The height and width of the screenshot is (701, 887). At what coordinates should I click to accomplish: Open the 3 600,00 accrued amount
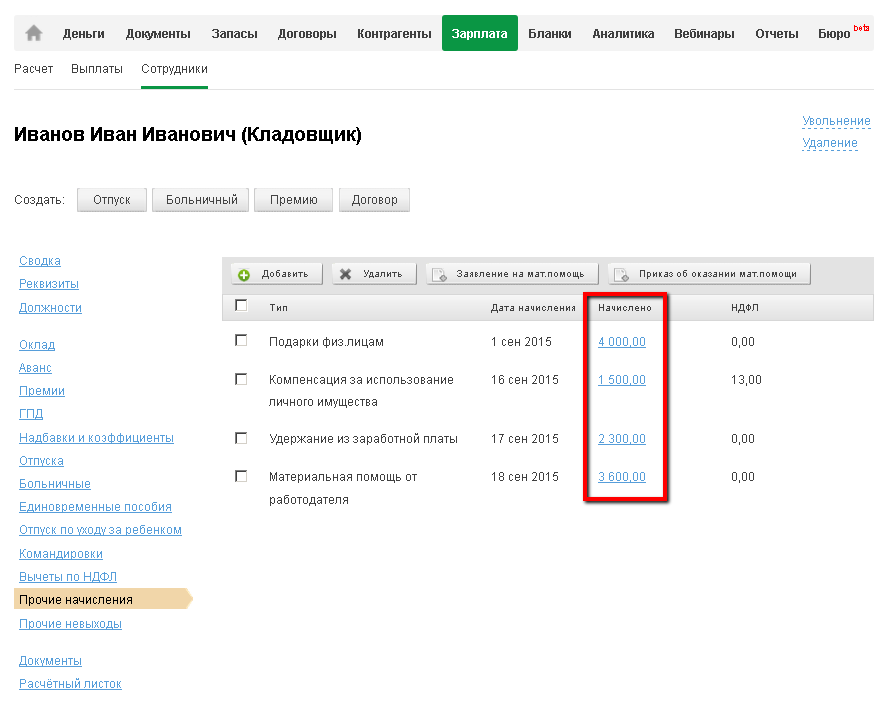(x=621, y=477)
